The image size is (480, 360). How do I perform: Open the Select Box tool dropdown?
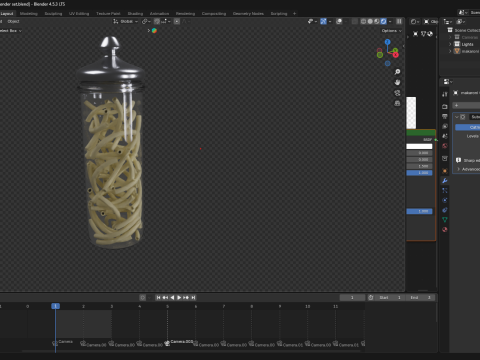[10, 31]
